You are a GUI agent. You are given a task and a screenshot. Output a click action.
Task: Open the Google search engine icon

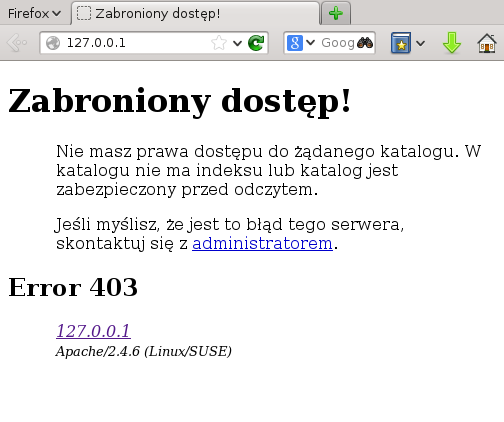tap(295, 43)
